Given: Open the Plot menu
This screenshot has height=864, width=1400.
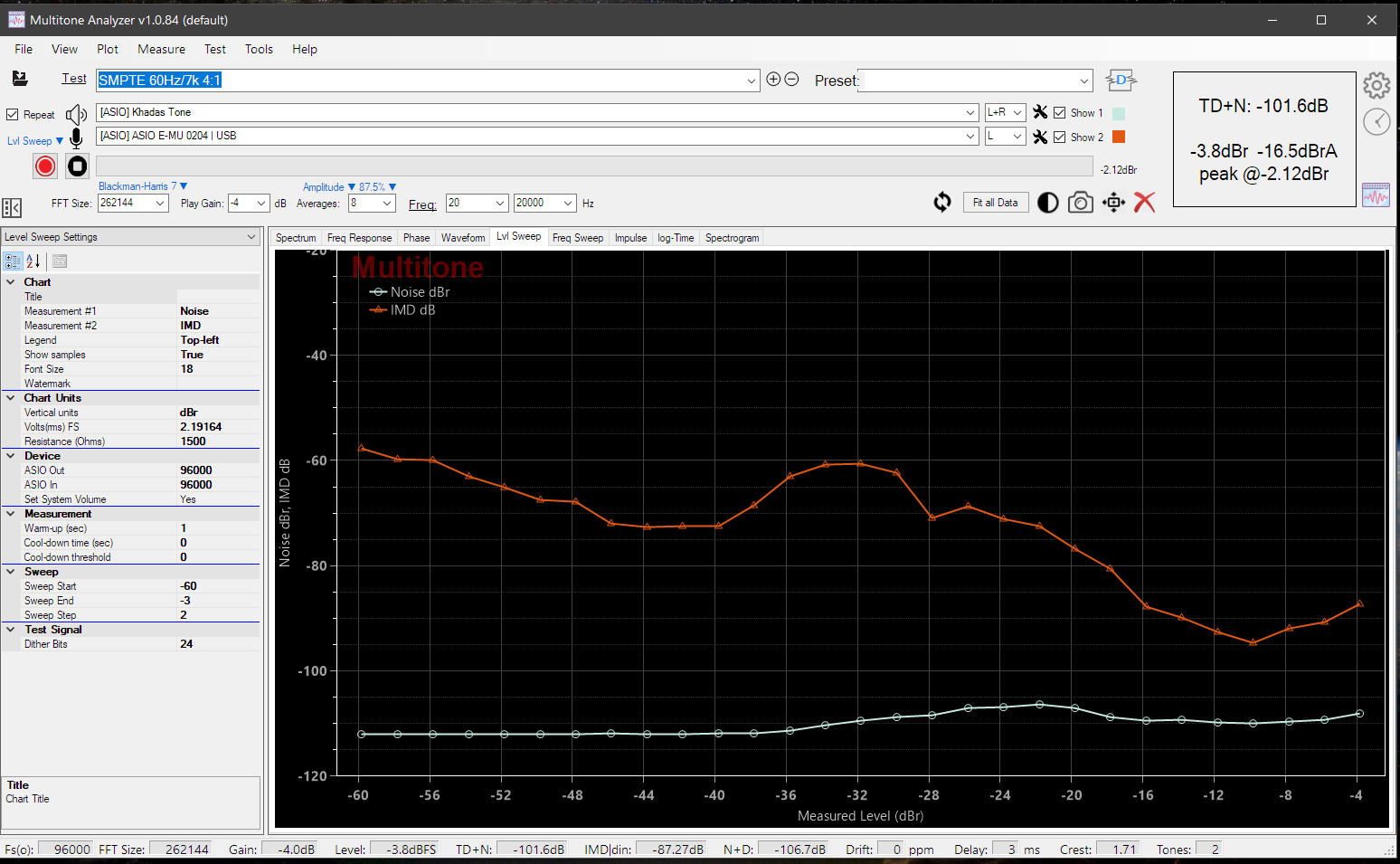Looking at the screenshot, I should (108, 49).
